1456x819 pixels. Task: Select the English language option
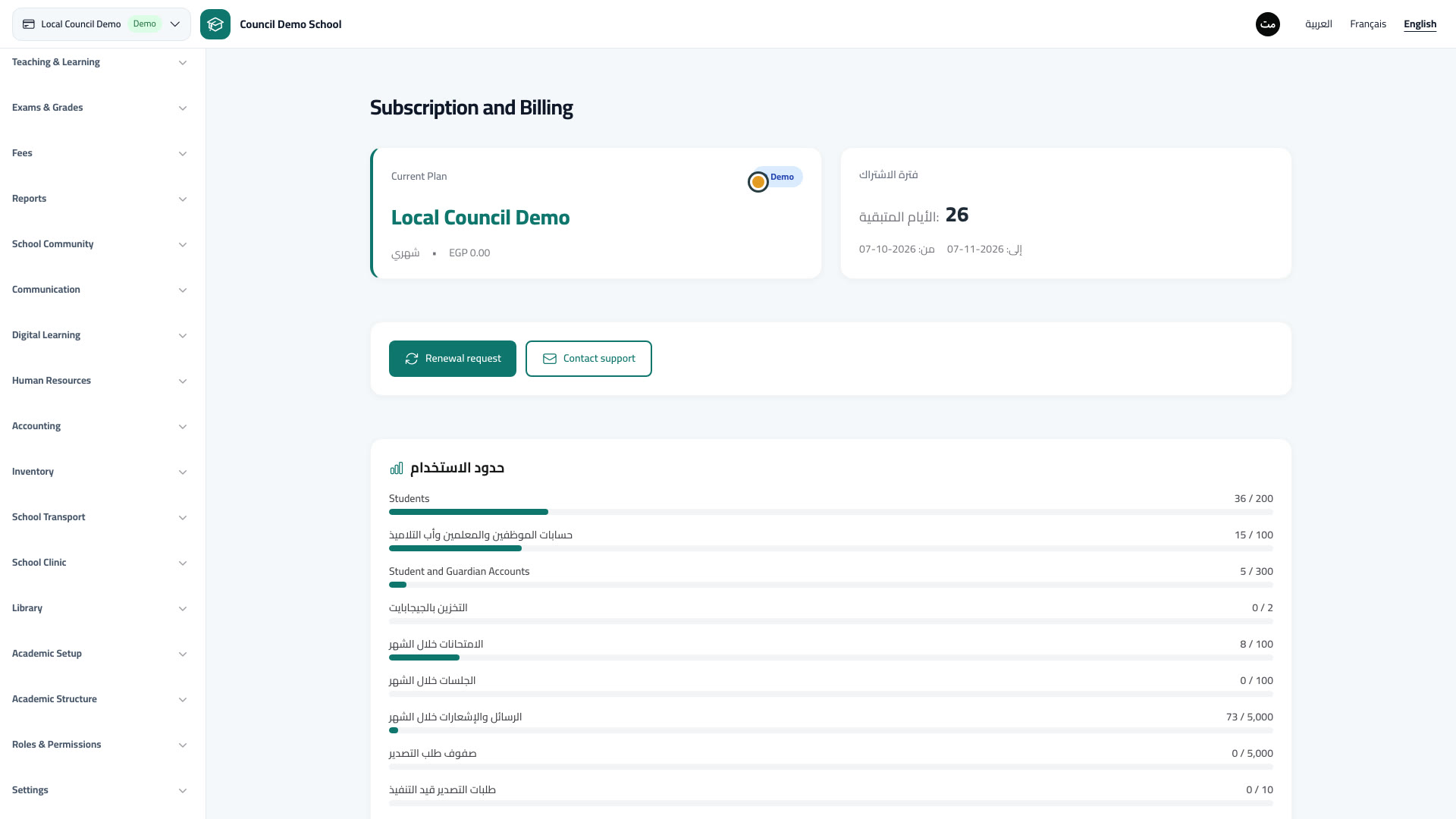pyautogui.click(x=1420, y=24)
